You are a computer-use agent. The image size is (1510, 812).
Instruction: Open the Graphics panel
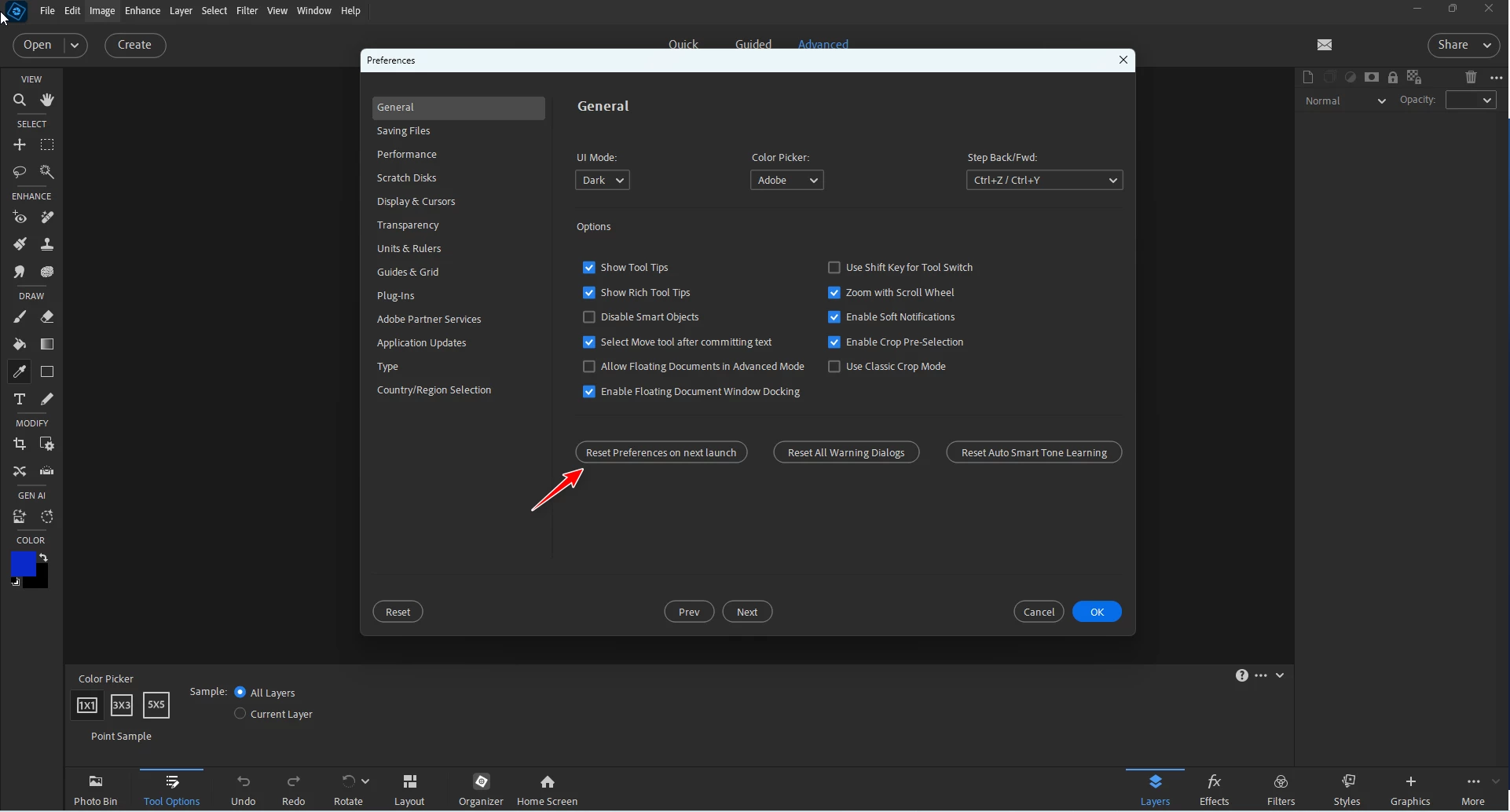point(1410,790)
